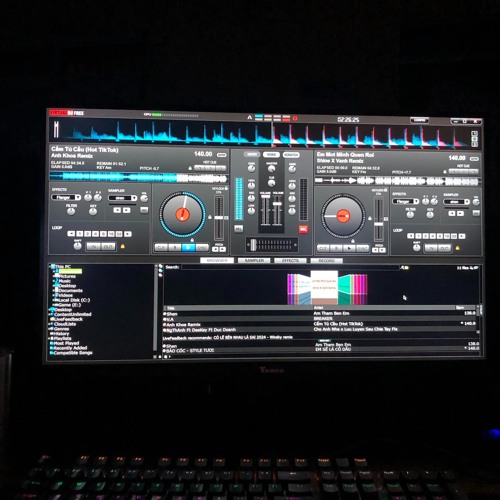
Task: Click the browser Search input field
Action: pos(289,267)
